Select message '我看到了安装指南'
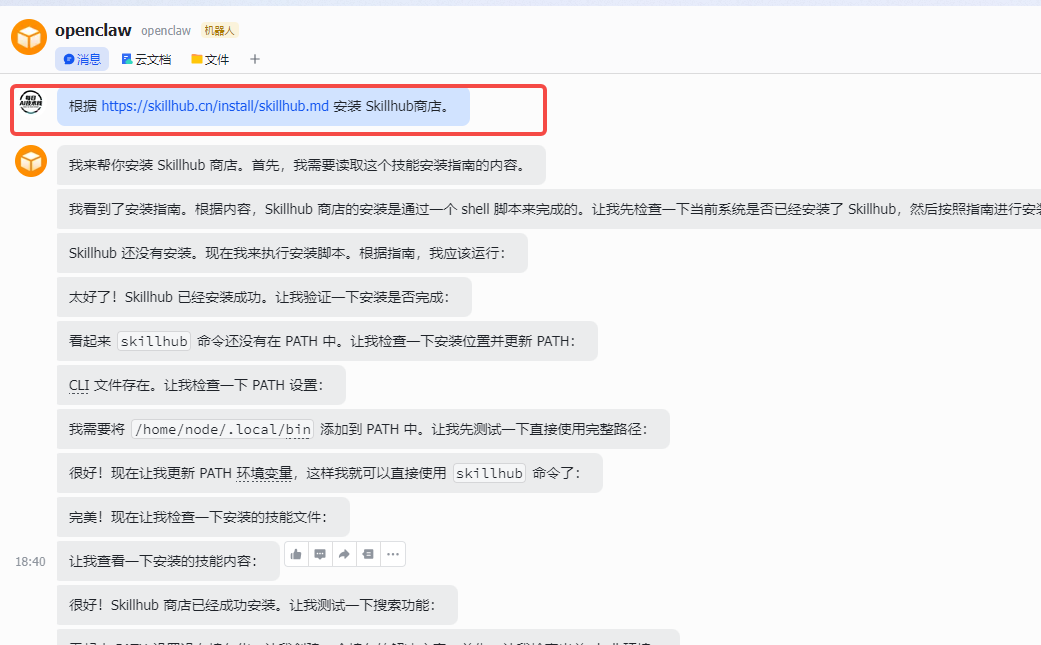1041x645 pixels. coord(549,209)
